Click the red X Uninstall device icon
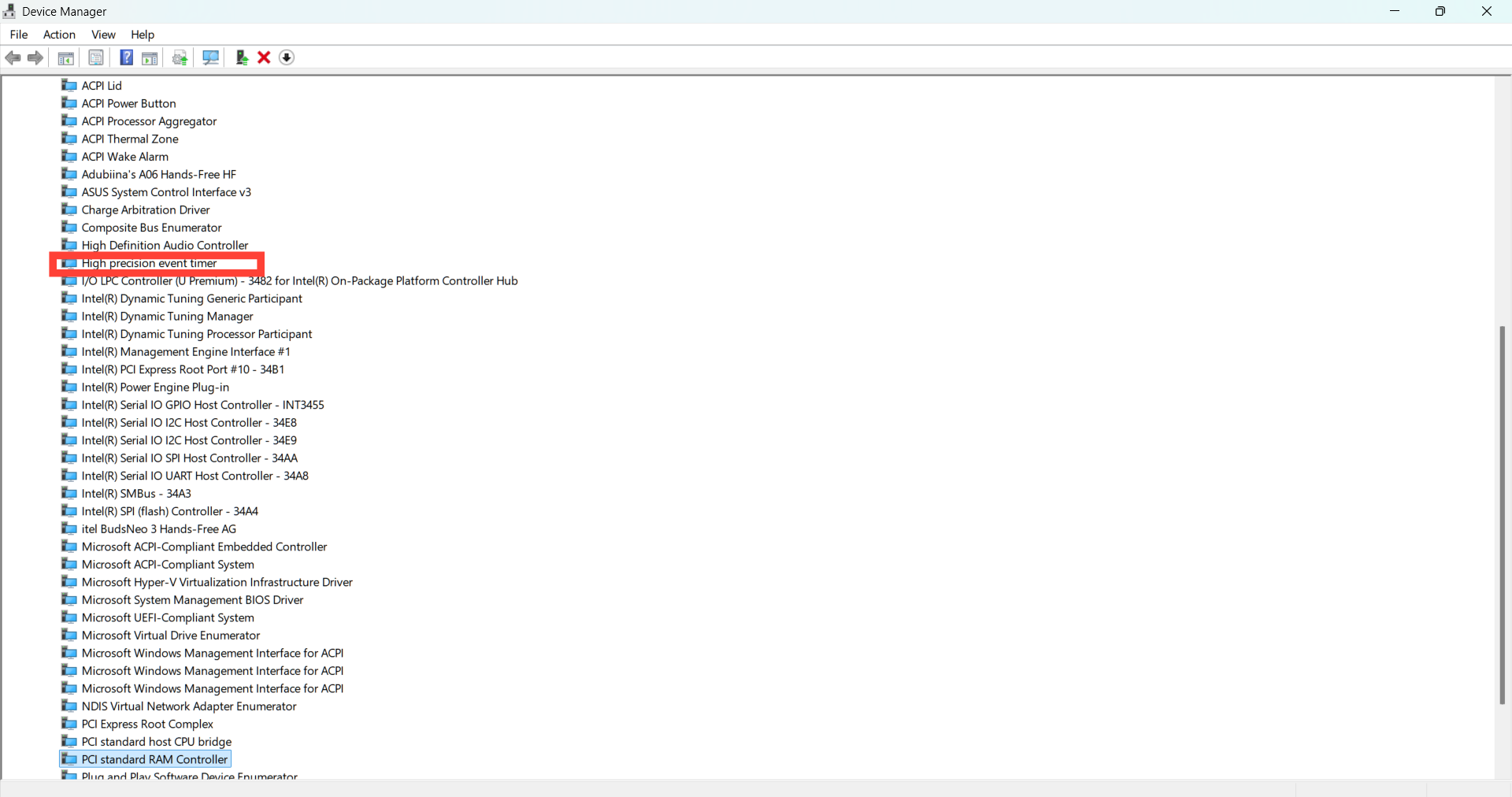Image resolution: width=1512 pixels, height=797 pixels. (264, 57)
